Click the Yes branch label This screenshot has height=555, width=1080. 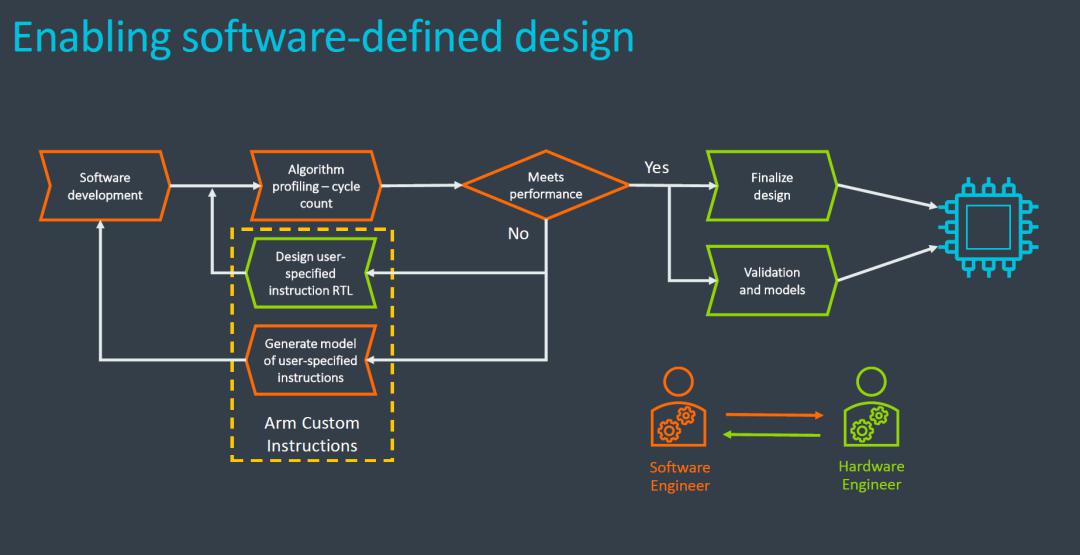[656, 167]
